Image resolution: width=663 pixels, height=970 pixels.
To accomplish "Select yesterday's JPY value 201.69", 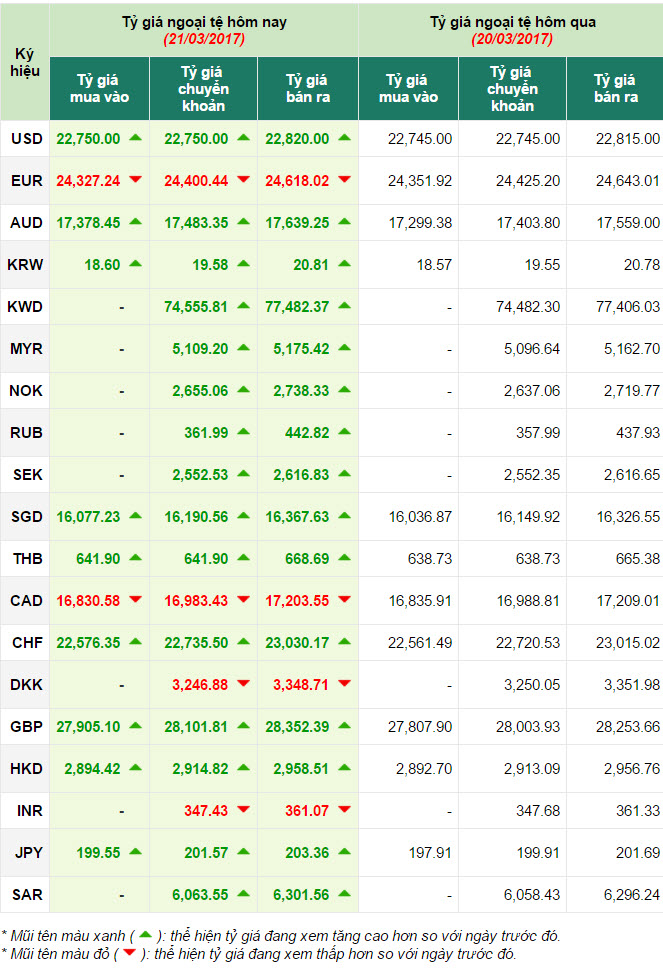I will pos(638,852).
